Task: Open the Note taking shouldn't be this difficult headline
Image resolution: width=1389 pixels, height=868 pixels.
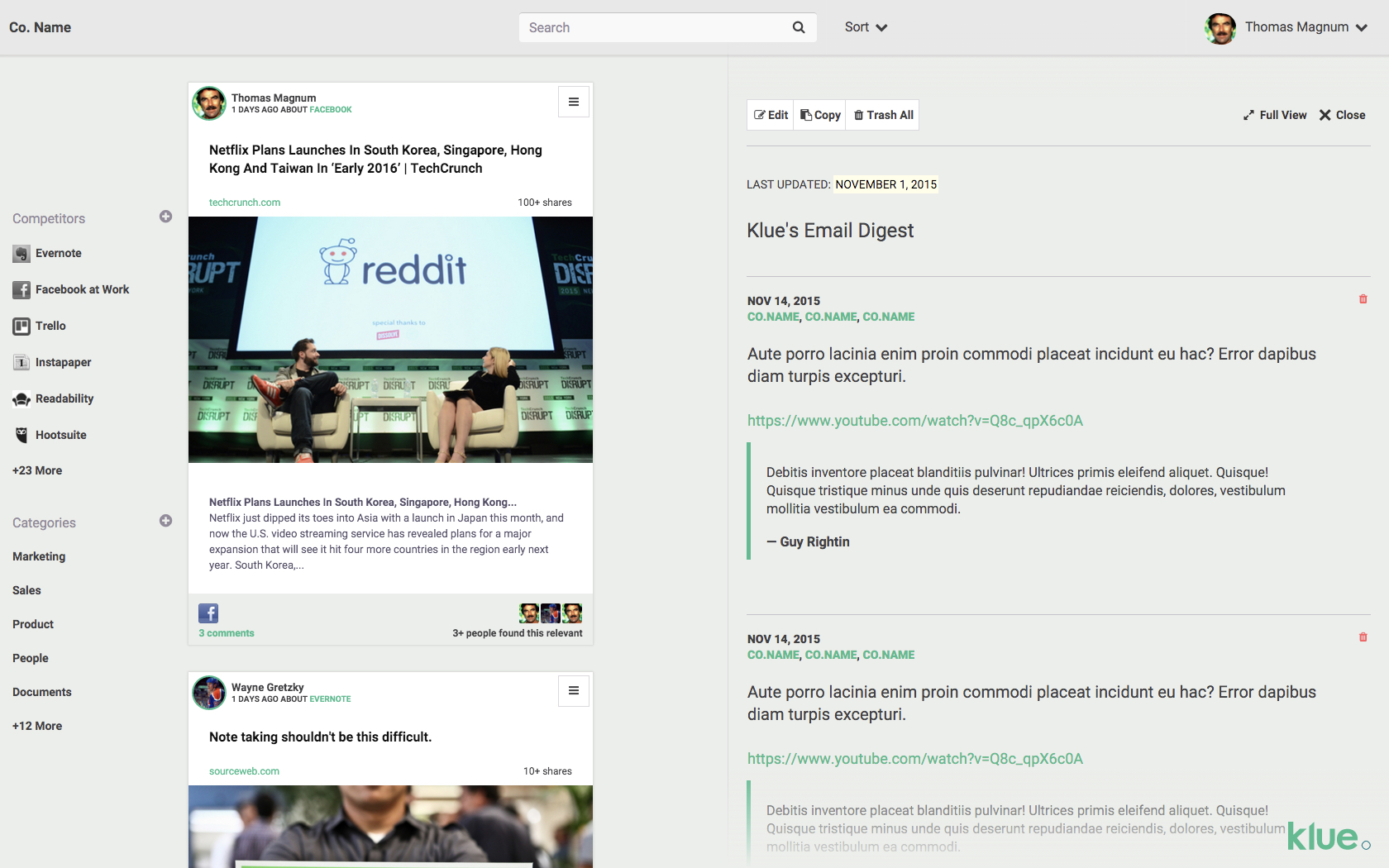Action: pos(321,737)
